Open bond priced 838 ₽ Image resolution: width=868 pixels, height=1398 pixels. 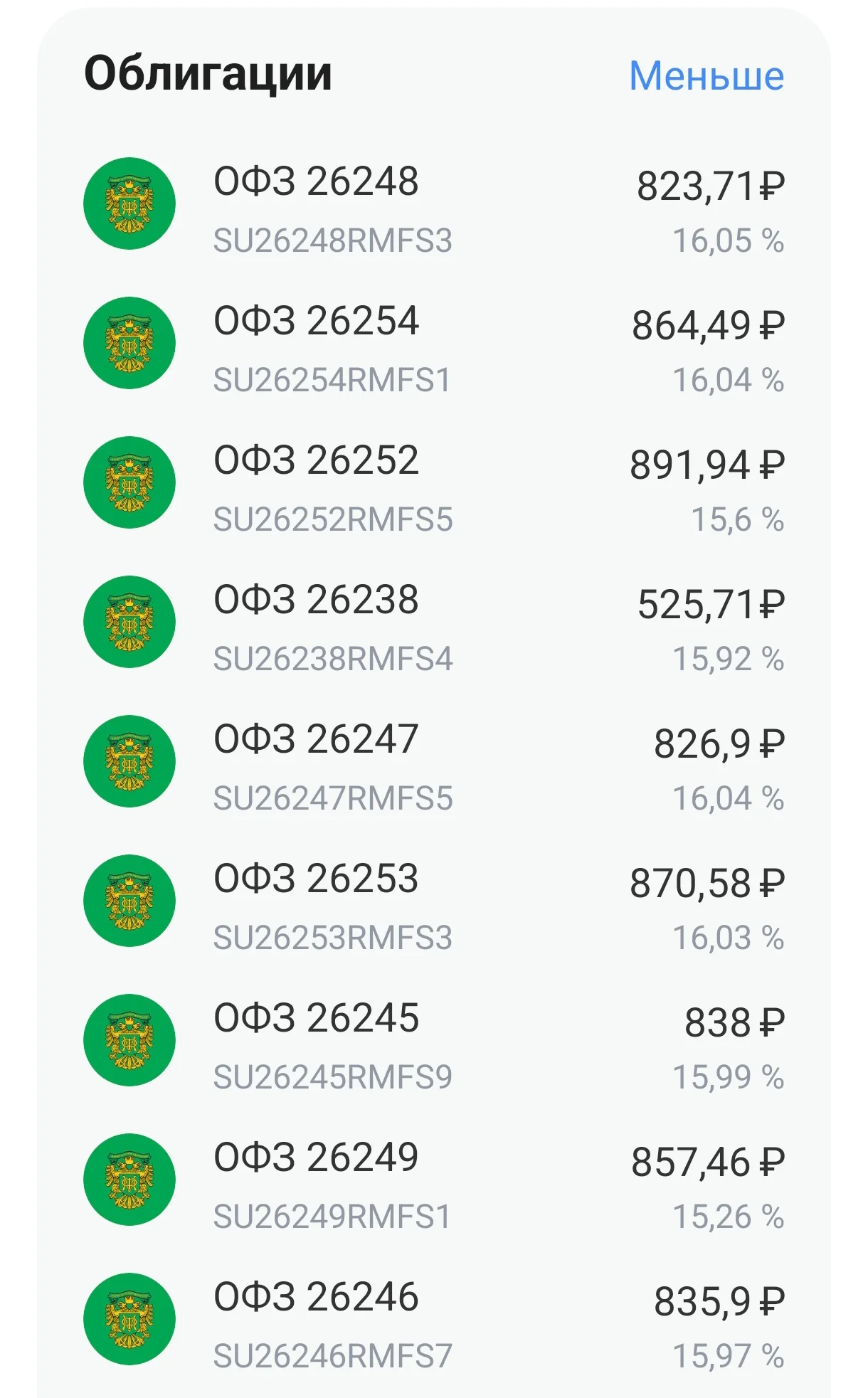[735, 1023]
